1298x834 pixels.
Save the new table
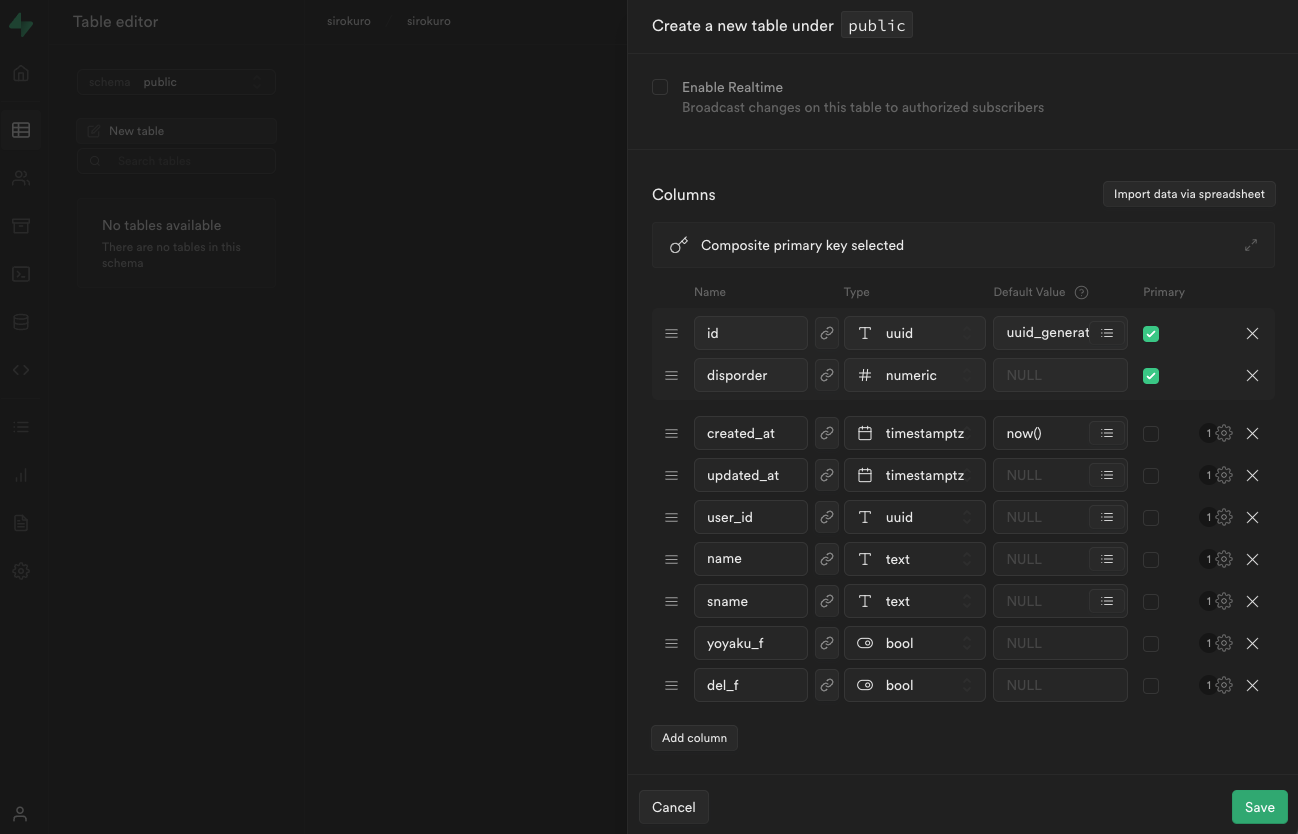(x=1259, y=807)
